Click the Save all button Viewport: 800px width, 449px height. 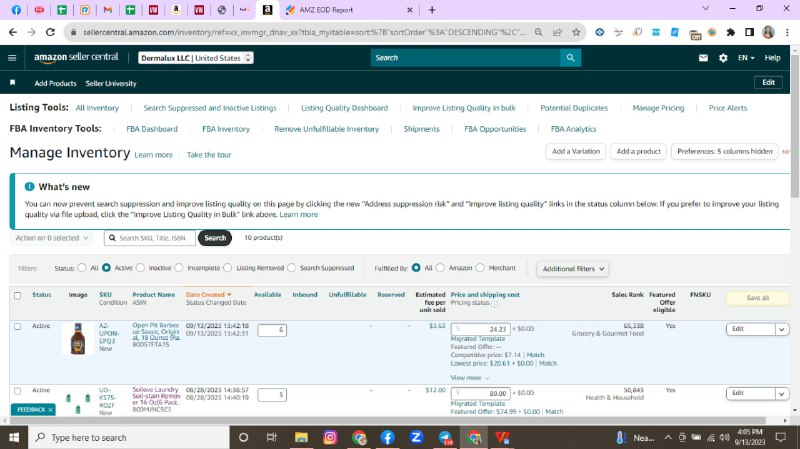click(758, 298)
